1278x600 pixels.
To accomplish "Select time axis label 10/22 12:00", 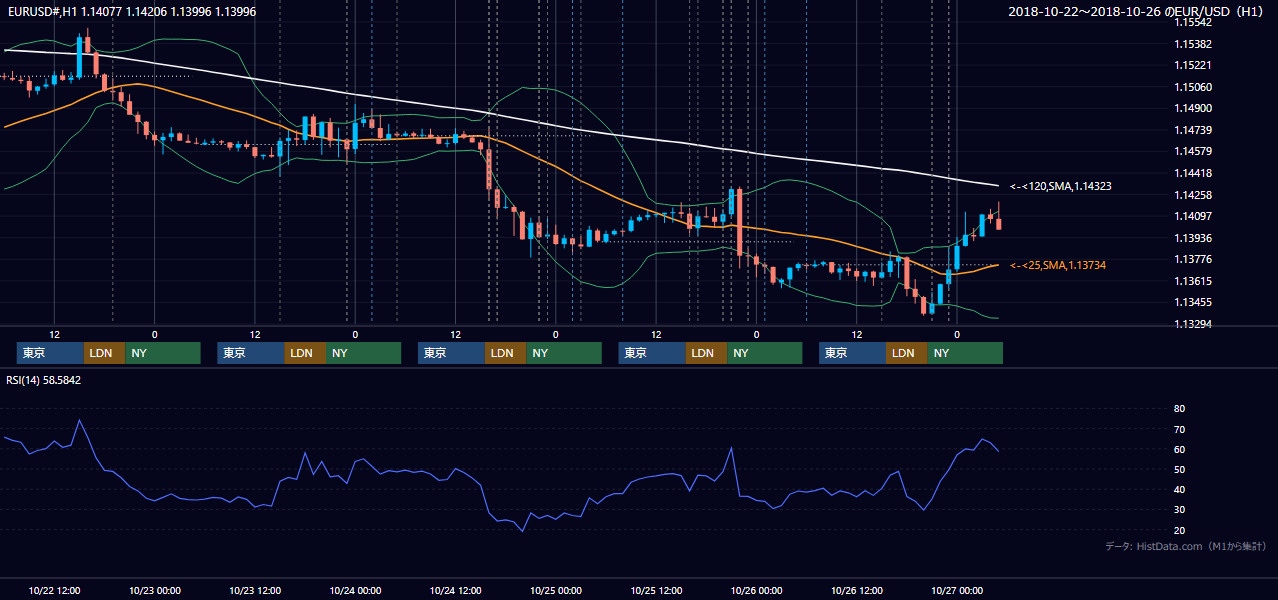I will coord(54,590).
